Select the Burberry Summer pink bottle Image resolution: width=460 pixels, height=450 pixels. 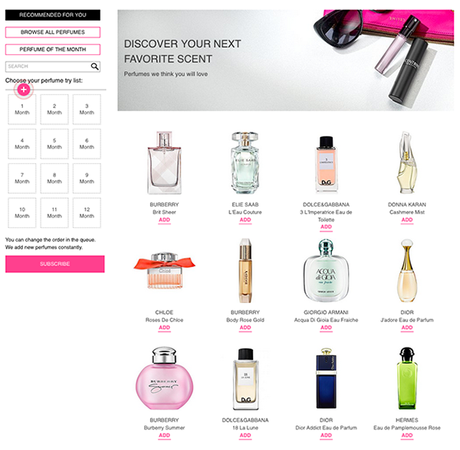164,379
